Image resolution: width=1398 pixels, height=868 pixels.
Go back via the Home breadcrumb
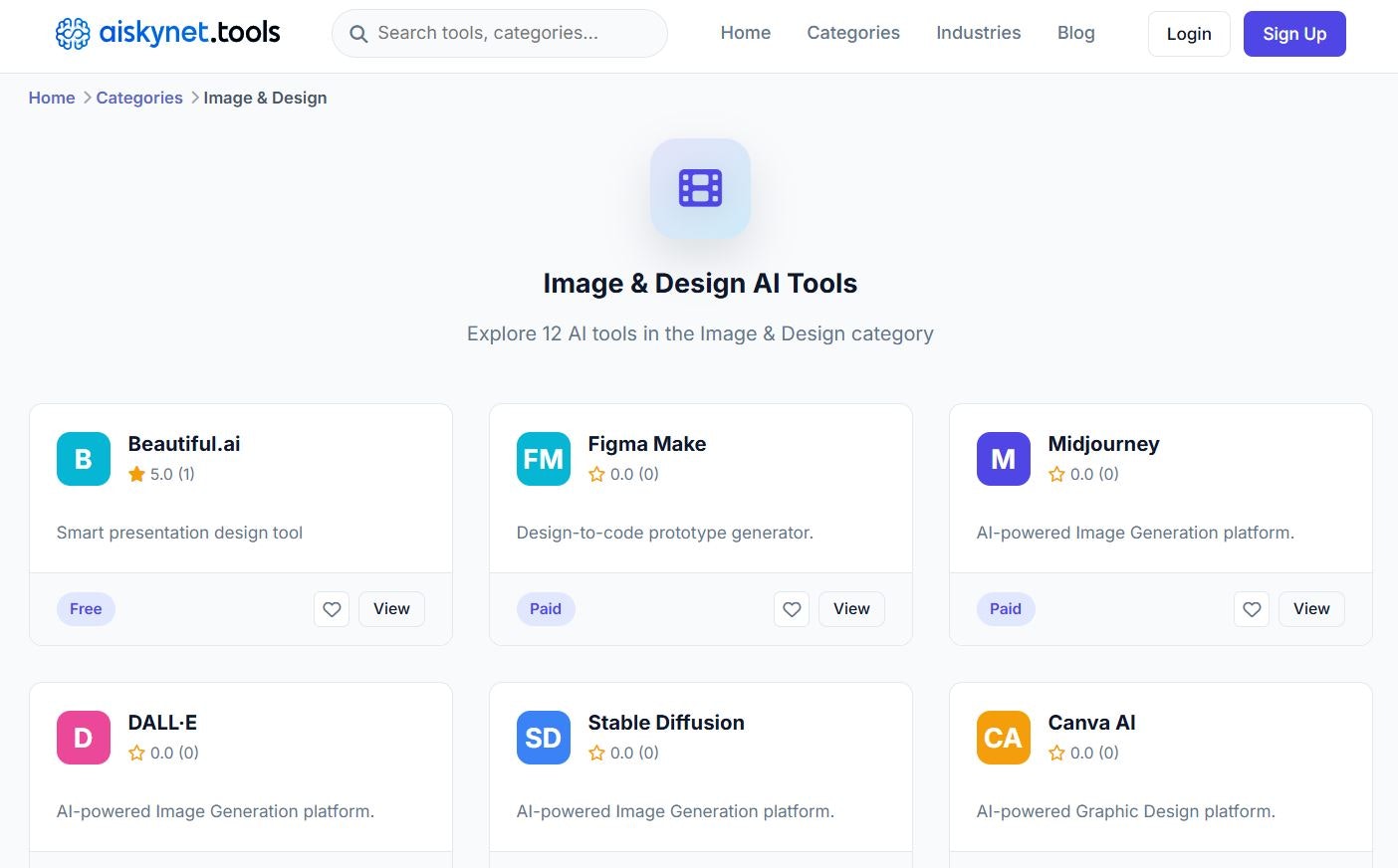(52, 98)
